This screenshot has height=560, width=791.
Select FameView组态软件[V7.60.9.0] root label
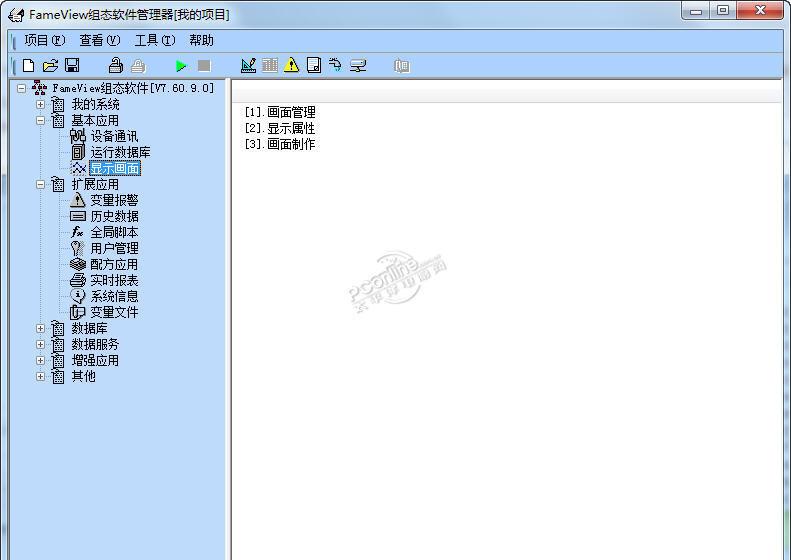coord(133,88)
